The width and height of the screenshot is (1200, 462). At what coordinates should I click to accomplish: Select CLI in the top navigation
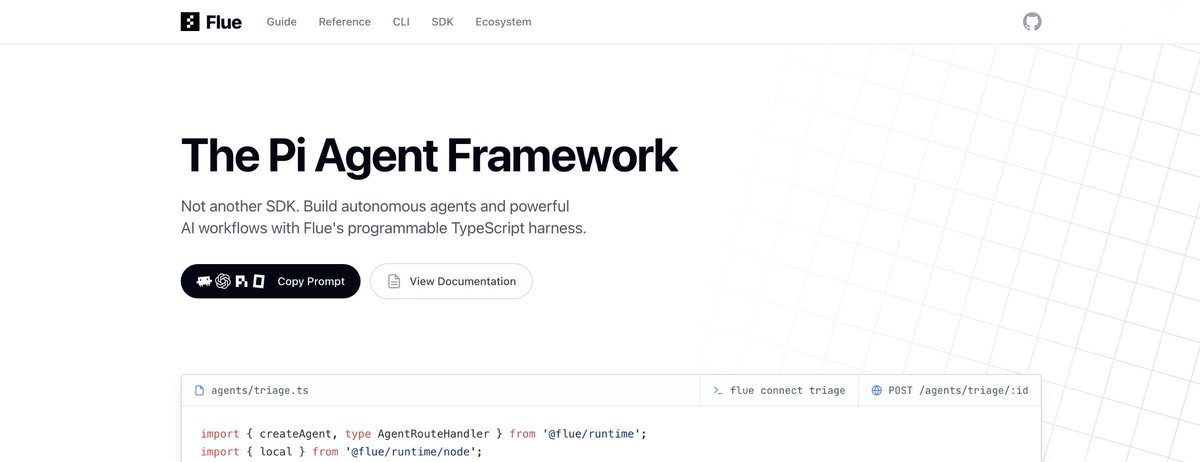[401, 22]
